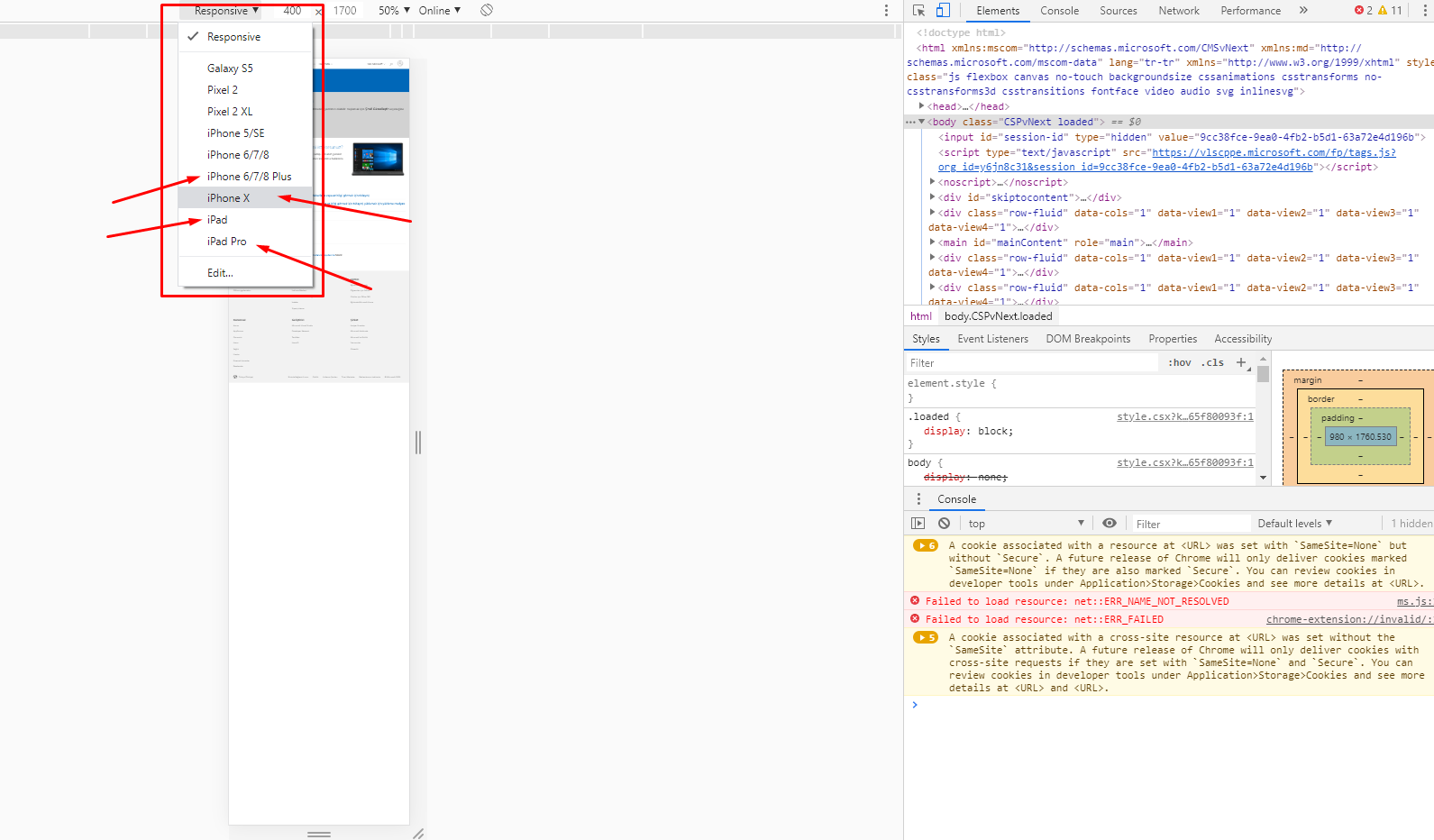Screen dimensions: 1434x840
Task: Add a new style rule with plus icon
Action: tap(1241, 362)
